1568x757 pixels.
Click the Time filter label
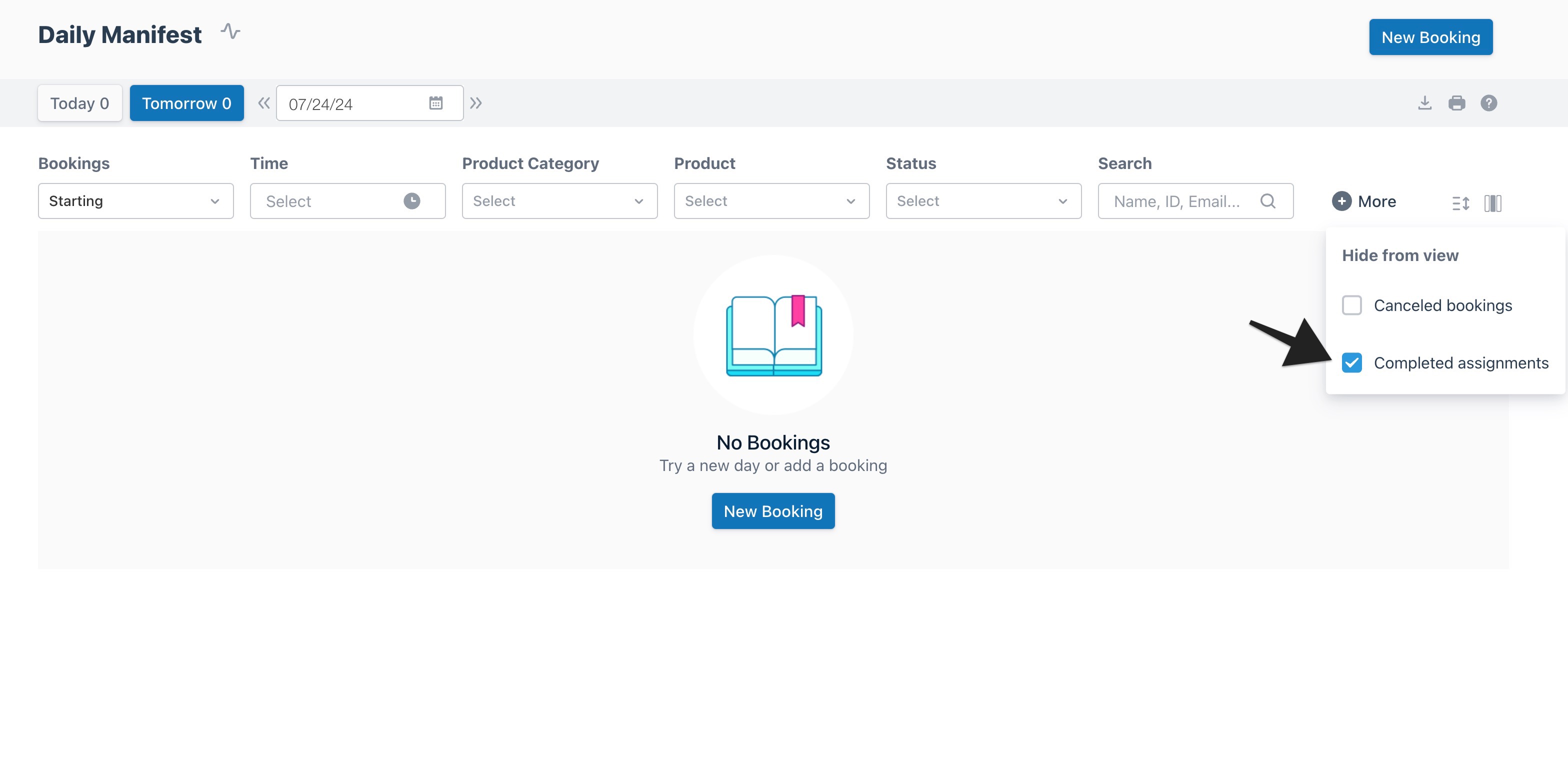[269, 163]
